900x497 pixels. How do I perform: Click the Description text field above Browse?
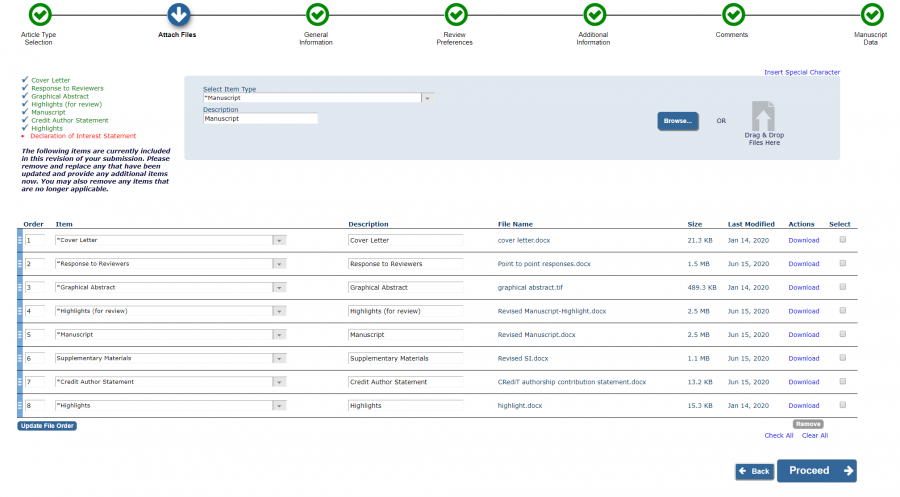[260, 118]
